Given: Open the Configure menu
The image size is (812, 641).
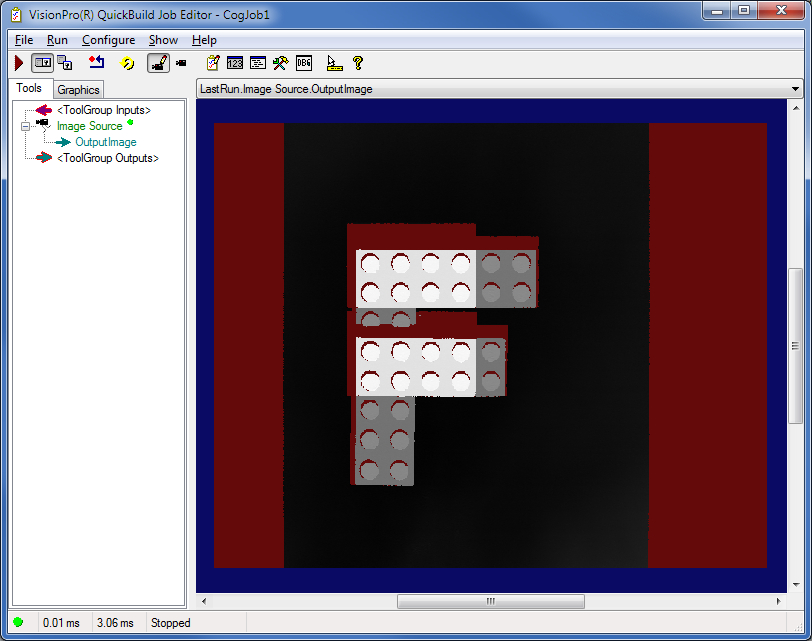Looking at the screenshot, I should (108, 40).
